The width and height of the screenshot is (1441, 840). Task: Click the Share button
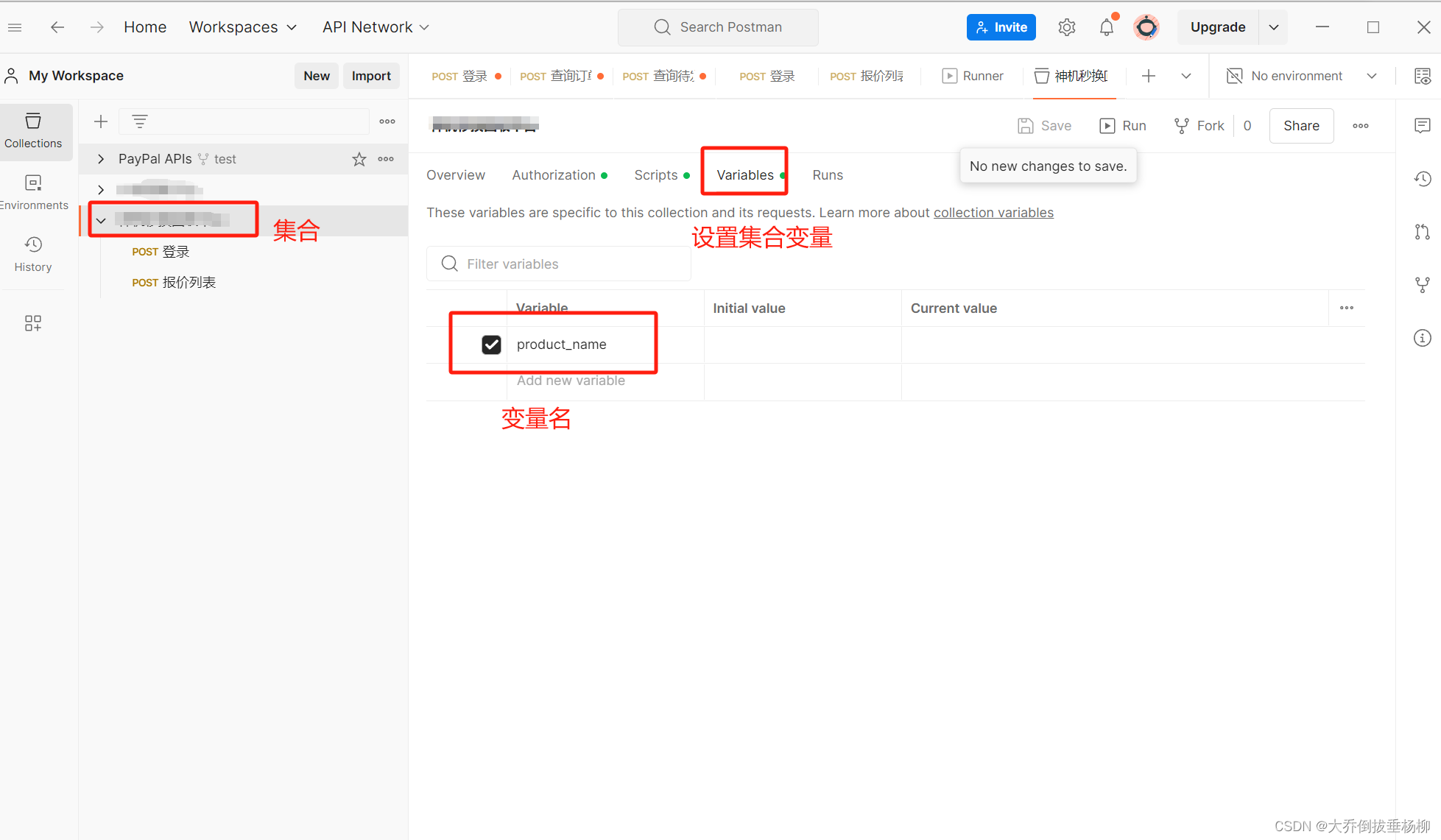(1300, 126)
